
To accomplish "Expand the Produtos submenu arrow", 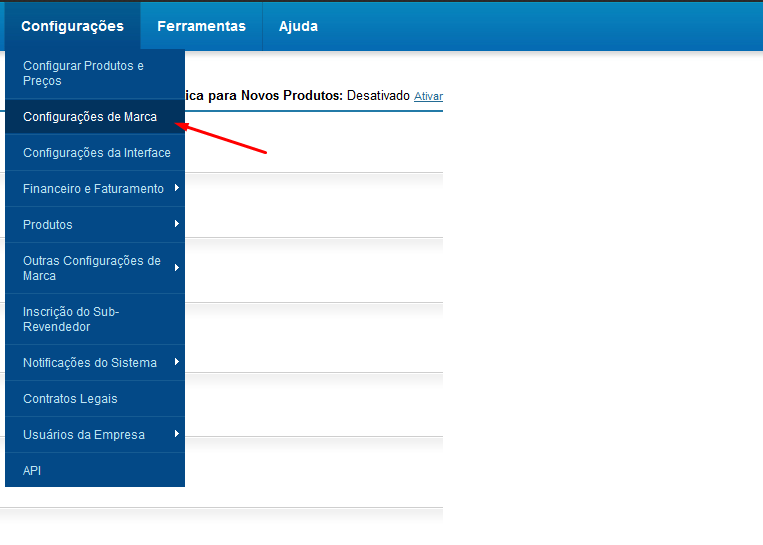I will coord(177,224).
